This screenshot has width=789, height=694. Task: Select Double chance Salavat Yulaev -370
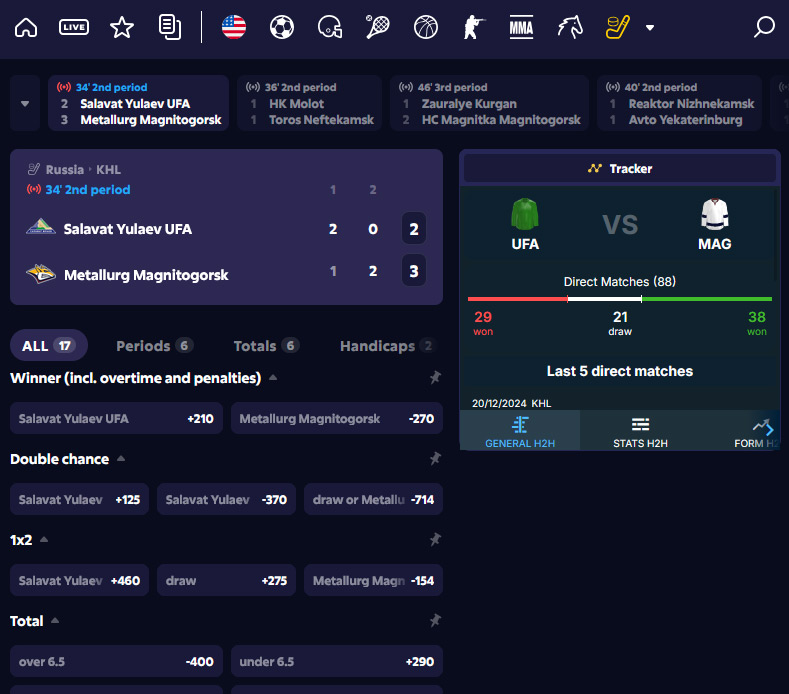226,499
